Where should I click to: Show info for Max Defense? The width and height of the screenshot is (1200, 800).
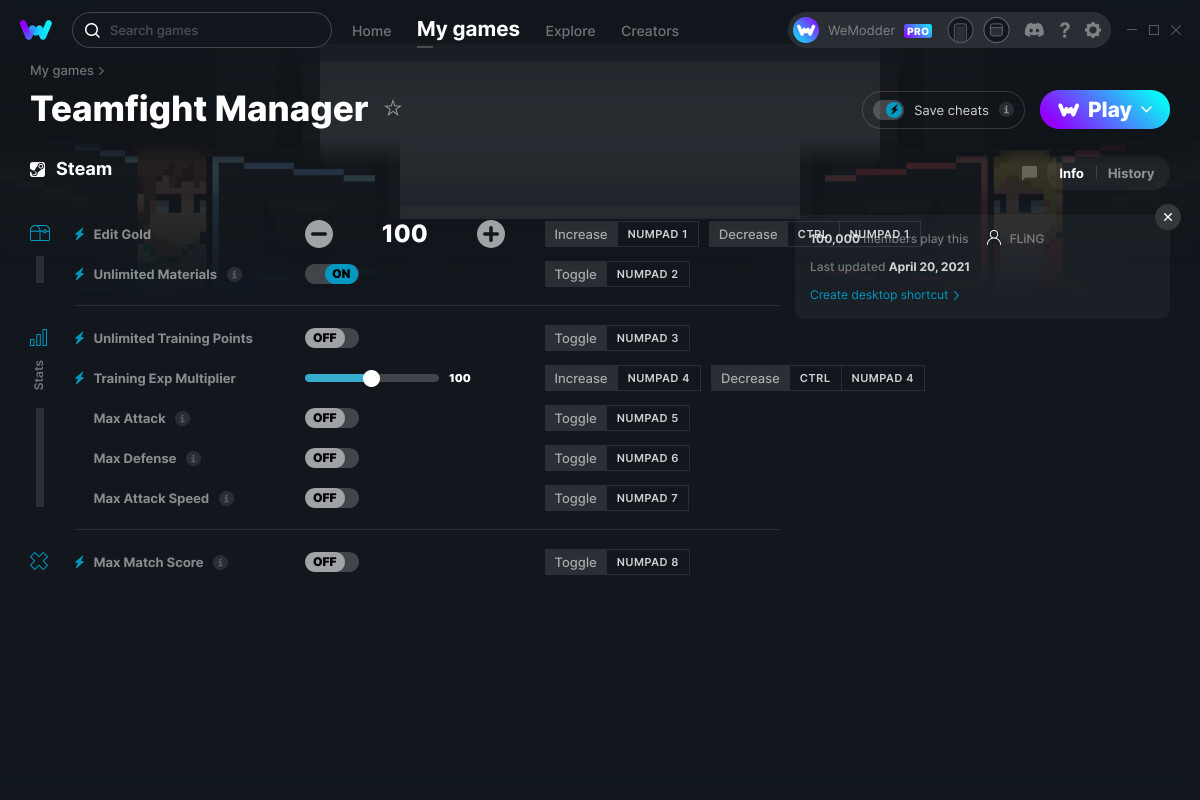click(193, 458)
